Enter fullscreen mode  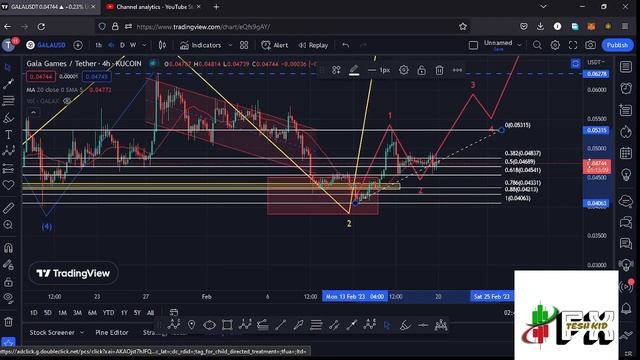pos(573,45)
